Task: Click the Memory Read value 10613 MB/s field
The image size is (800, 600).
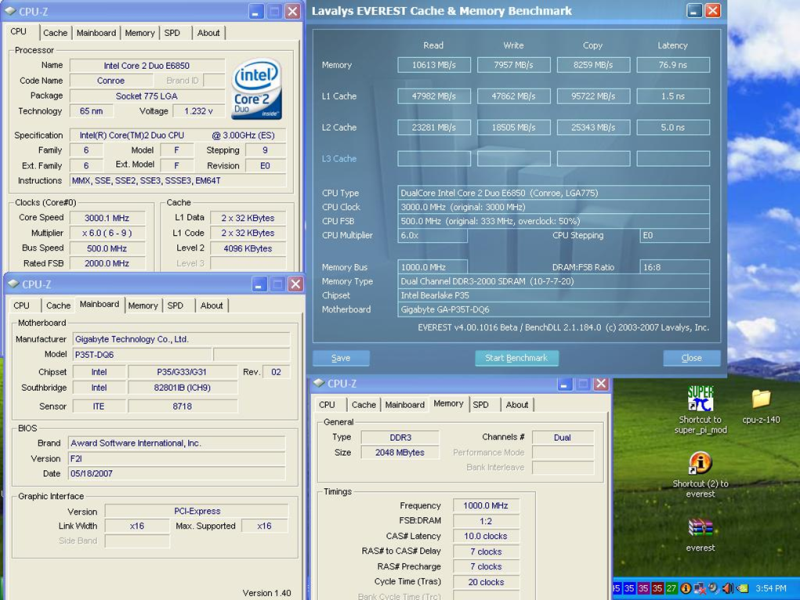Action: pos(434,65)
